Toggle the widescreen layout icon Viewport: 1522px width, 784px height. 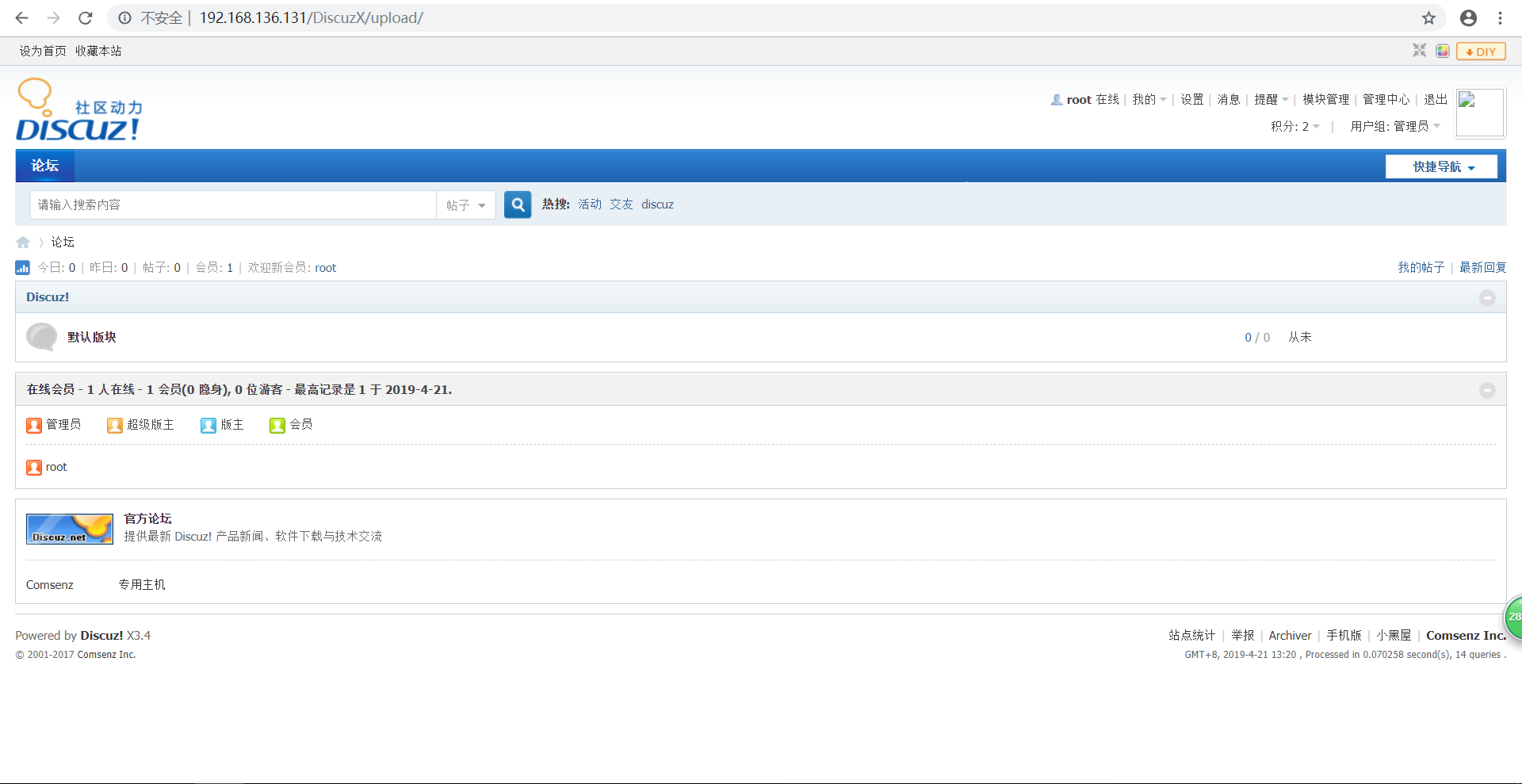point(1419,51)
